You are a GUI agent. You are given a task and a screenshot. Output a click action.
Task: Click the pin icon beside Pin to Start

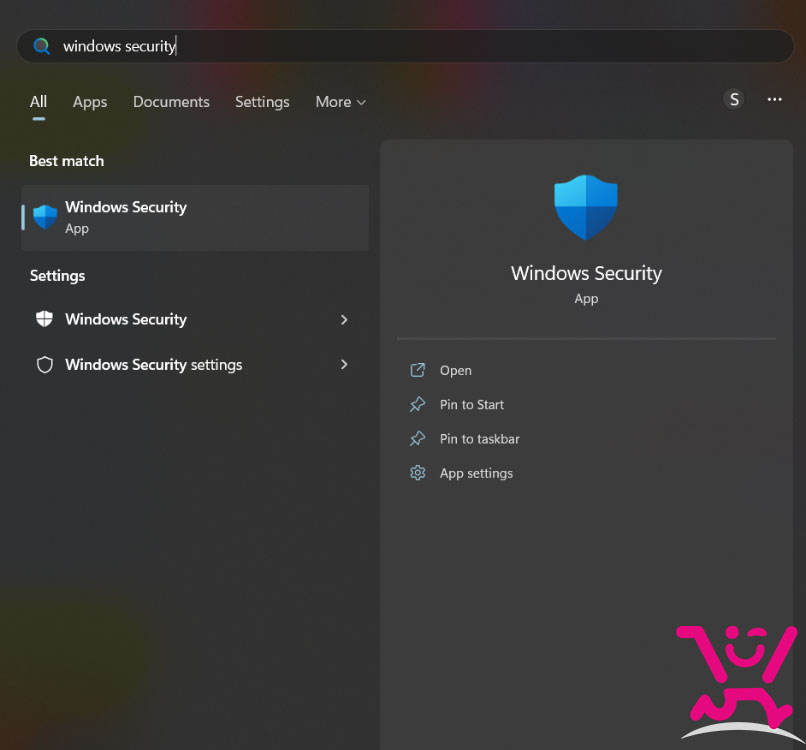tap(417, 405)
